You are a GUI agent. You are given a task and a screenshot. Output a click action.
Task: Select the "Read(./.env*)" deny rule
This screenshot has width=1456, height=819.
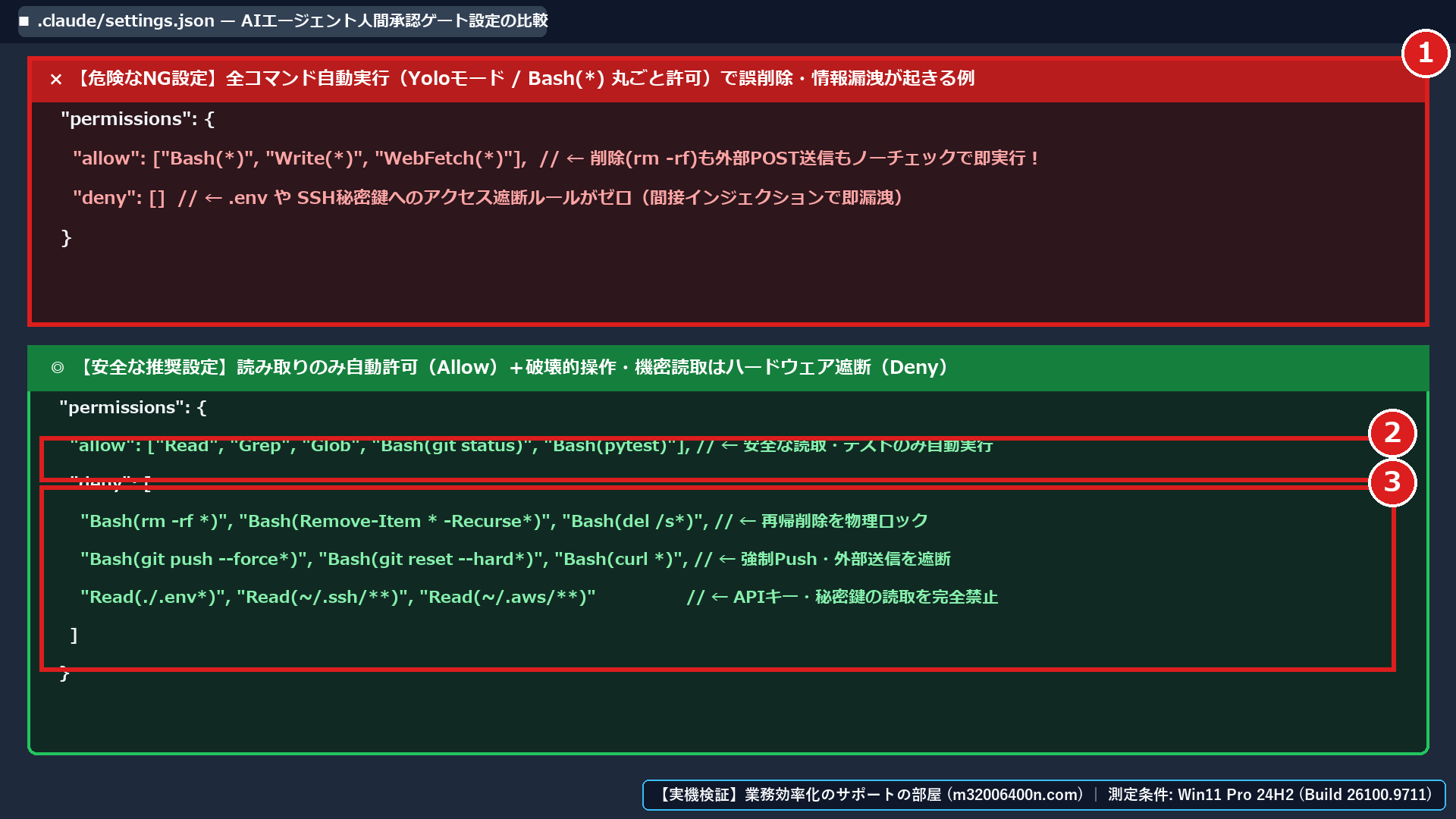pyautogui.click(x=154, y=597)
